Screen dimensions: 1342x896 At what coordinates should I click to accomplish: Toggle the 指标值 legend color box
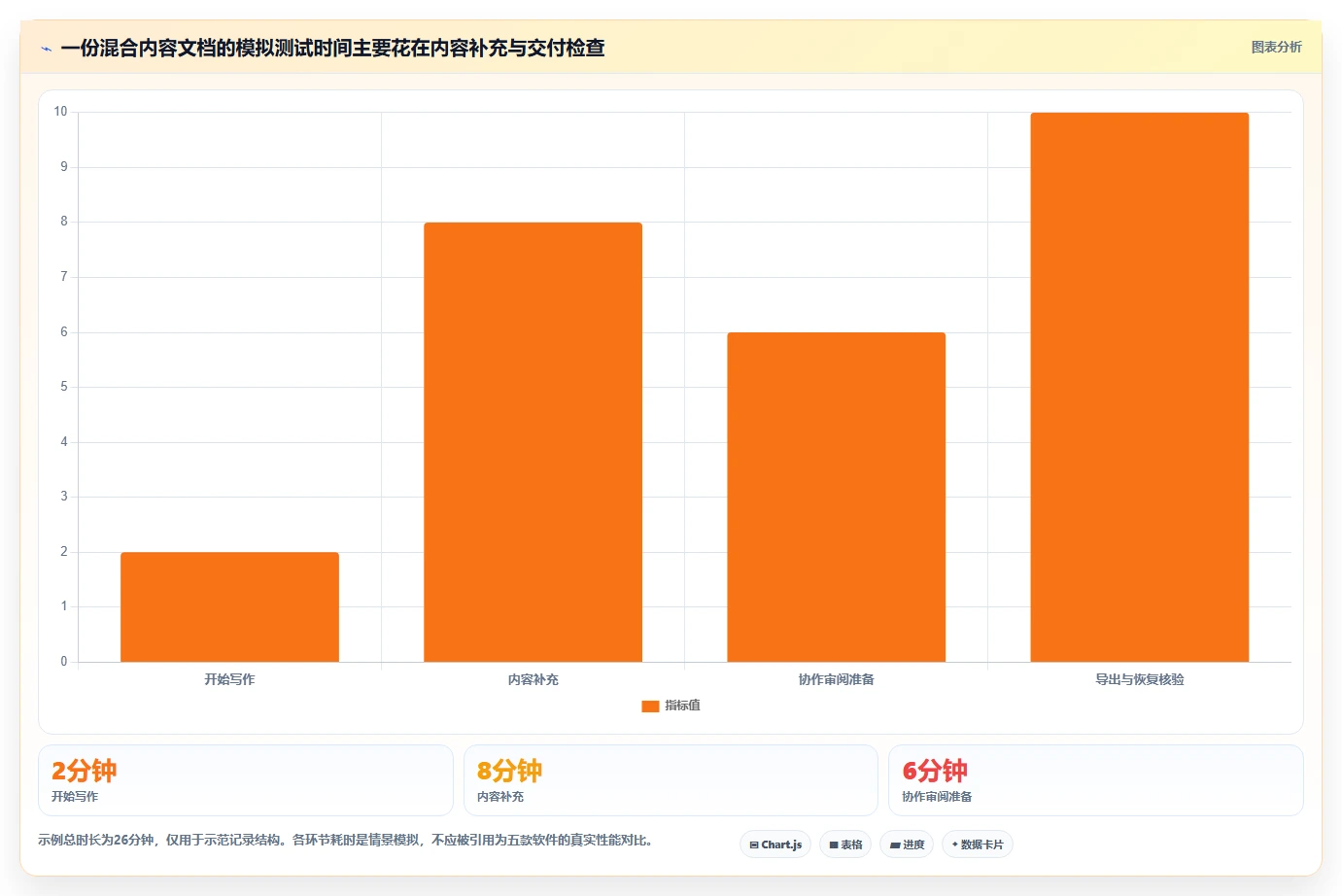click(x=650, y=706)
